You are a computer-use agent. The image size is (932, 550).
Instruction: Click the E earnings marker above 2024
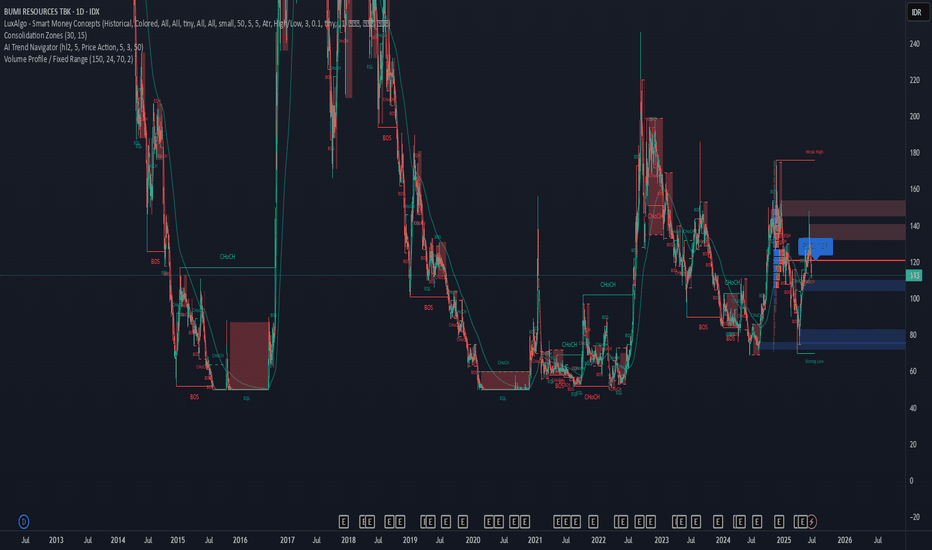[718, 521]
